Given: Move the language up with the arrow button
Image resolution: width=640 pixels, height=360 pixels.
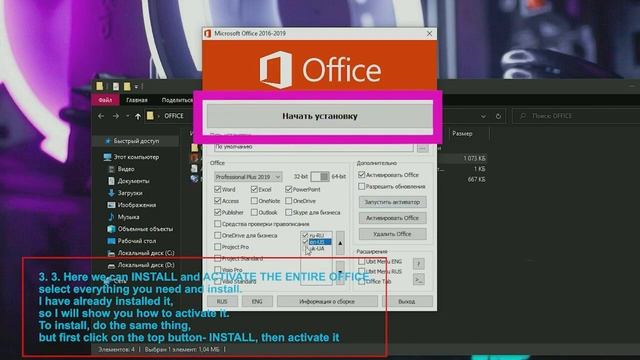Looking at the screenshot, I should tap(340, 243).
